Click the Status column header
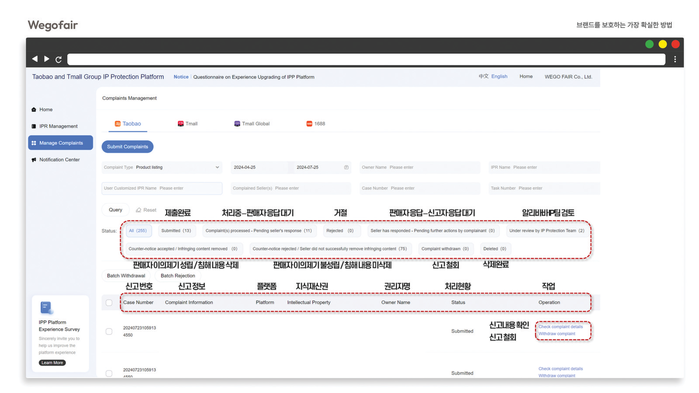The height and width of the screenshot is (393, 699). (458, 303)
